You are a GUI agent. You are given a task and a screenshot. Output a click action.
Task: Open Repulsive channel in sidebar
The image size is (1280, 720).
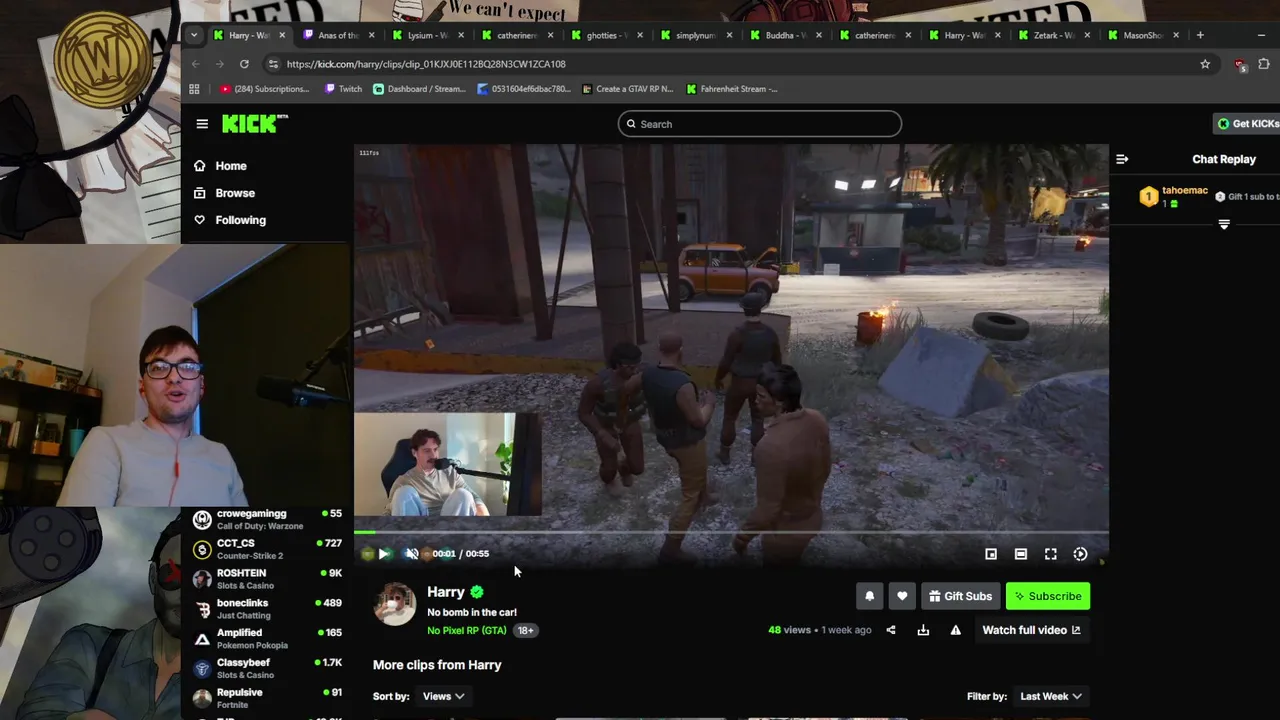coord(268,698)
